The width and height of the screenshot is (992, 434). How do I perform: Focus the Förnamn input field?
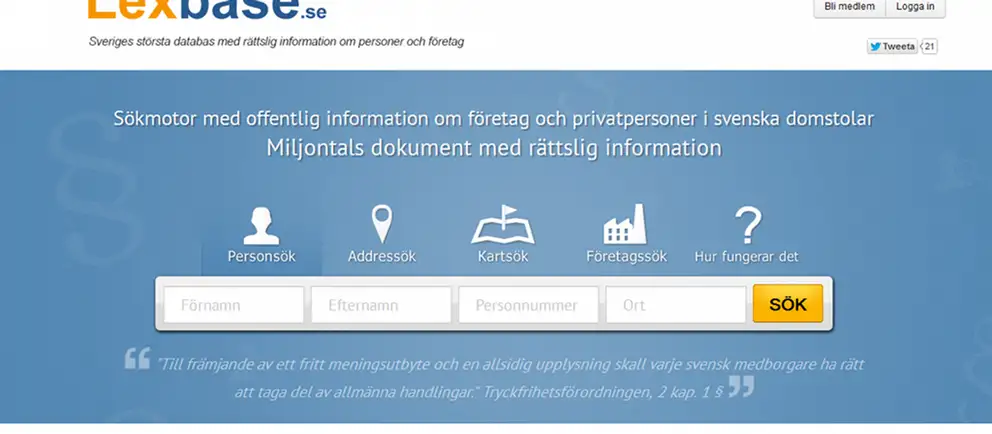click(234, 305)
